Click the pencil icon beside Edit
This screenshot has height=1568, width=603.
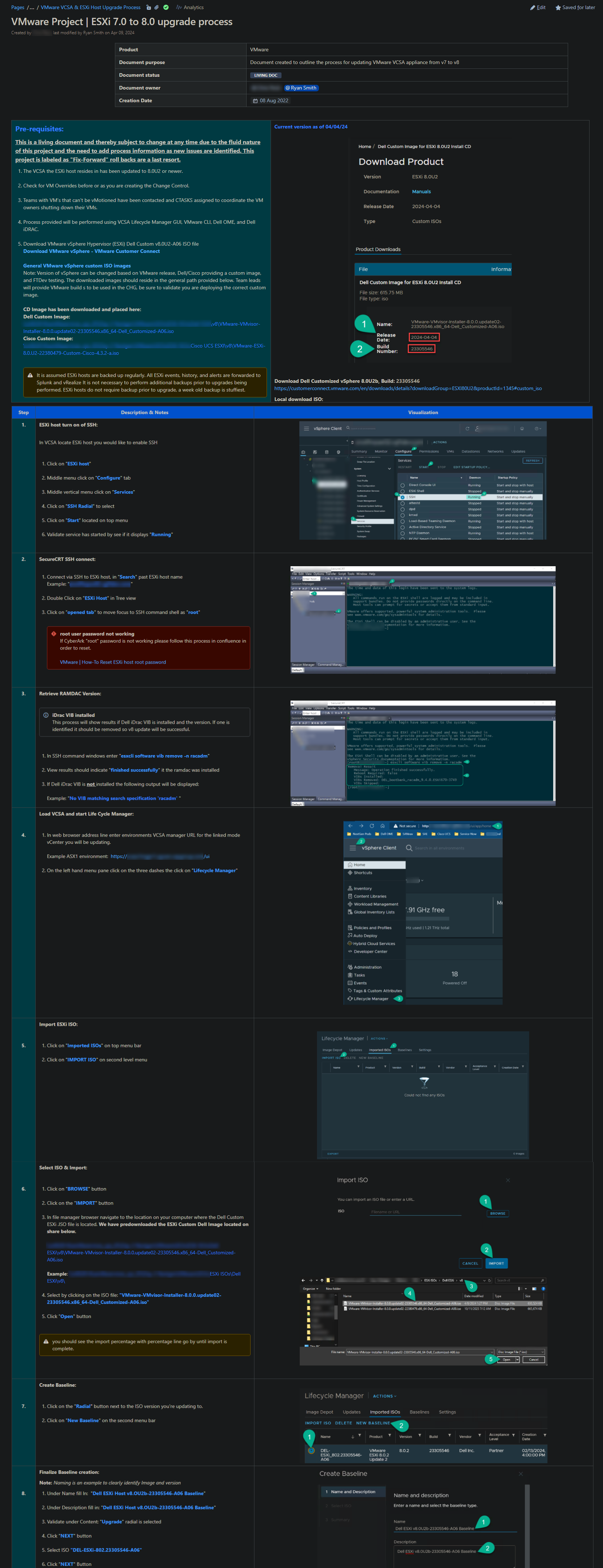pos(532,7)
